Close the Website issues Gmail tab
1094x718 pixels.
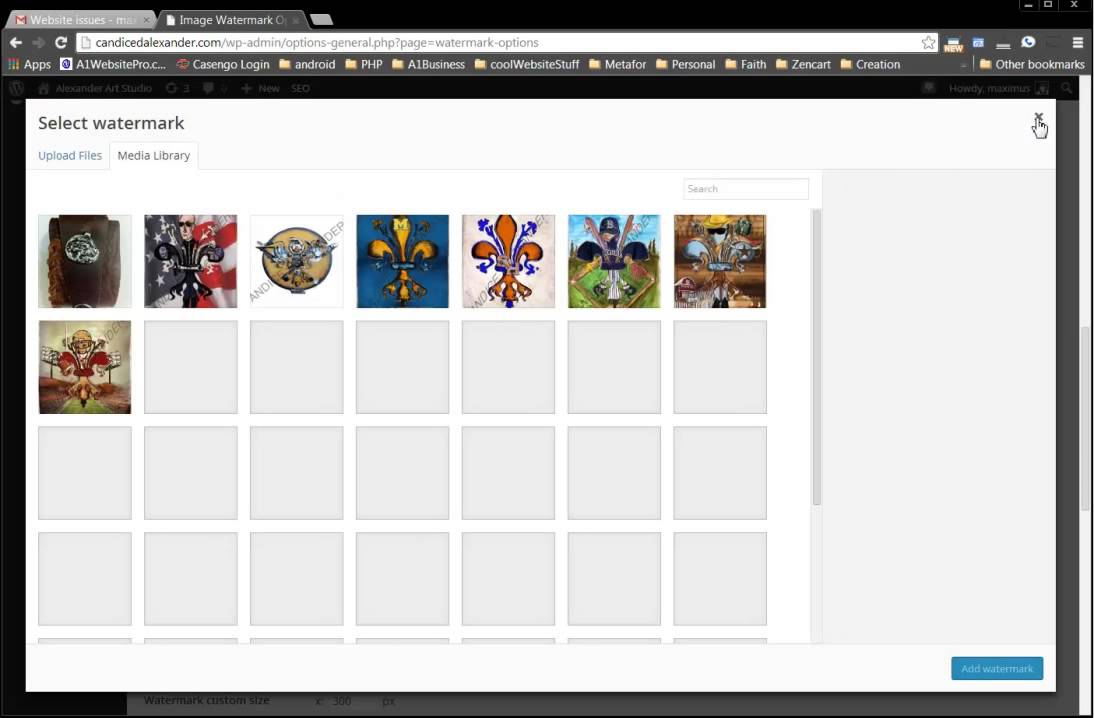tap(146, 21)
